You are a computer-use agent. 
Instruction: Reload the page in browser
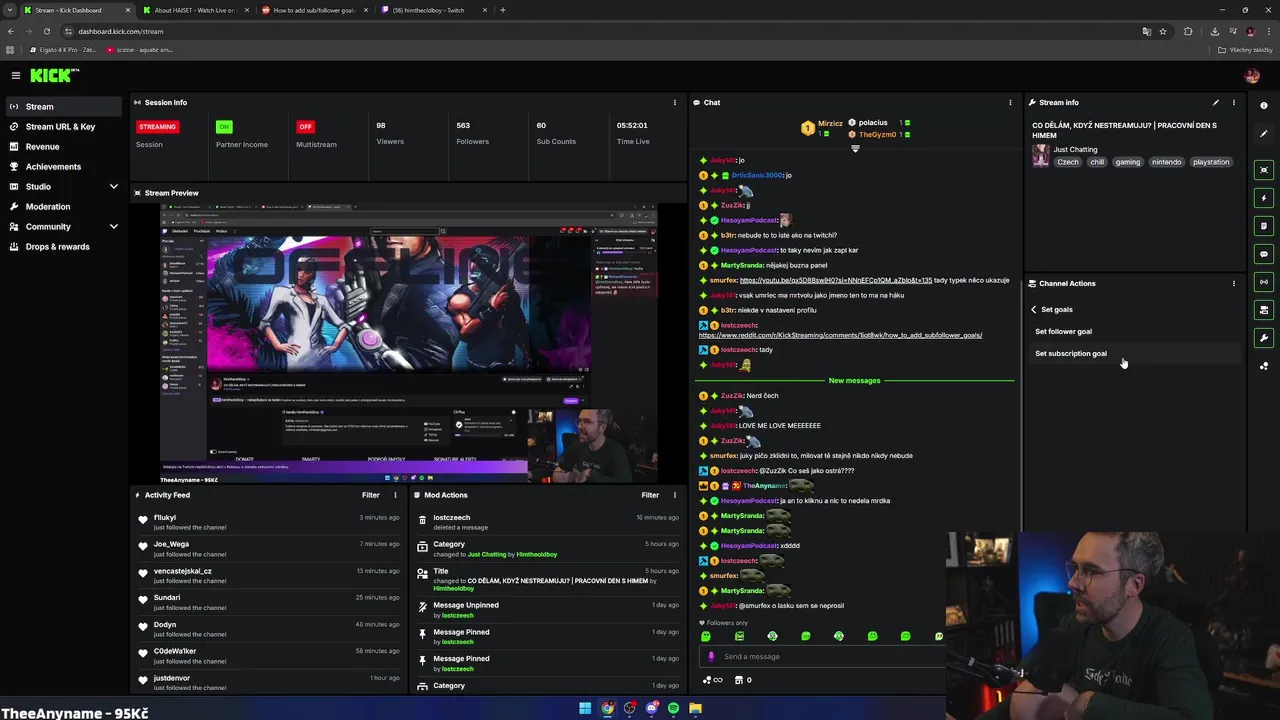click(46, 31)
